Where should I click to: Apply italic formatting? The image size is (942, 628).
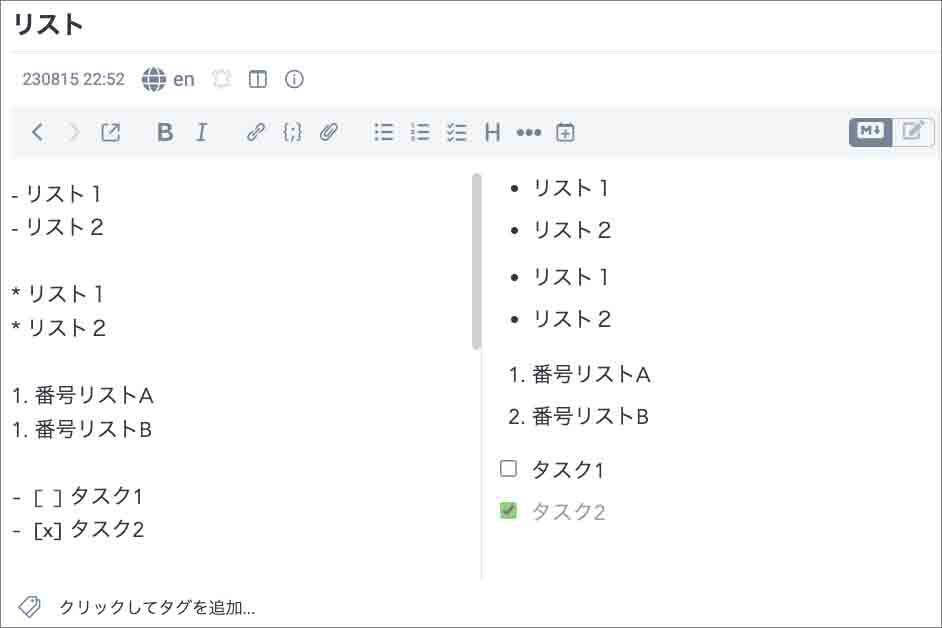(202, 132)
